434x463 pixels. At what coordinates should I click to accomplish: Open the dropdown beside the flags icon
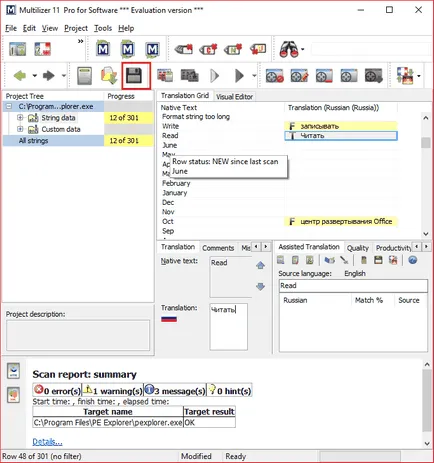click(x=419, y=76)
